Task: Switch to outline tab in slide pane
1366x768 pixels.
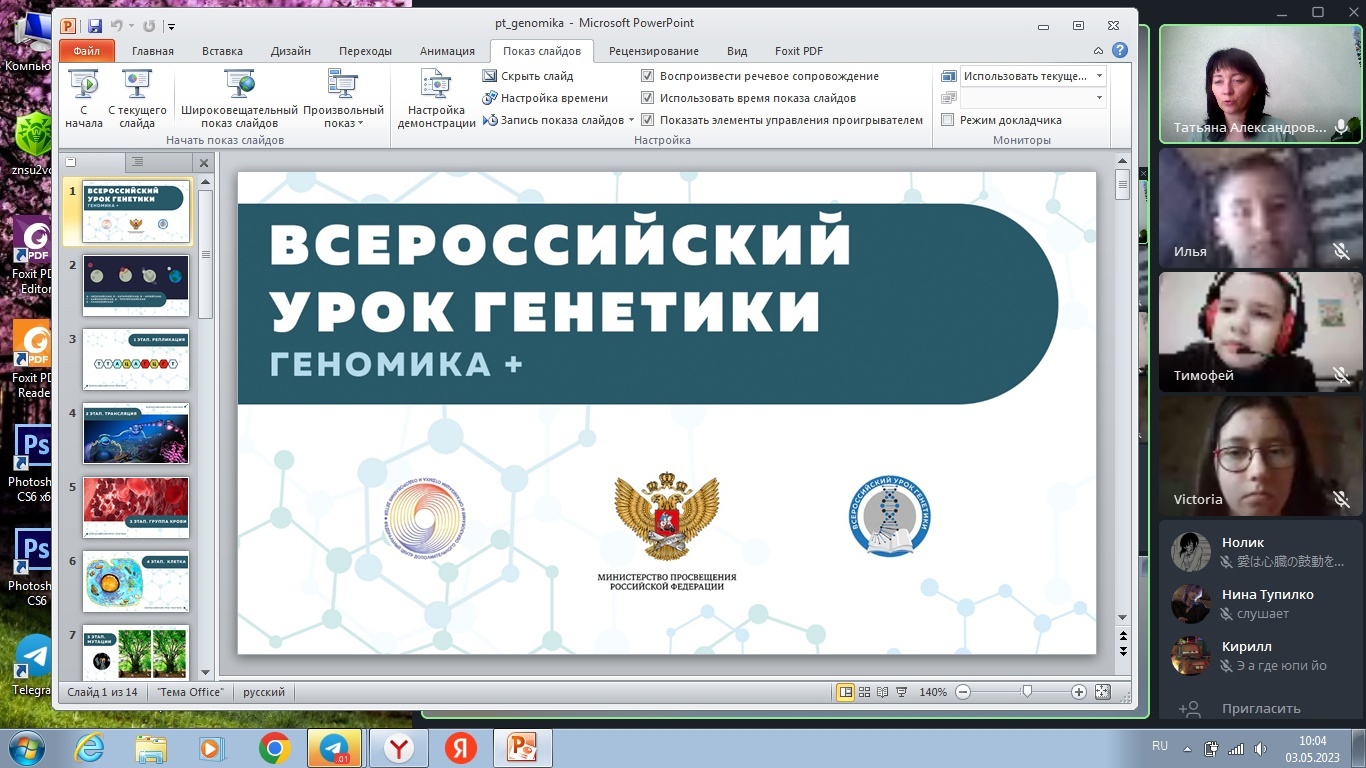Action: [x=137, y=162]
